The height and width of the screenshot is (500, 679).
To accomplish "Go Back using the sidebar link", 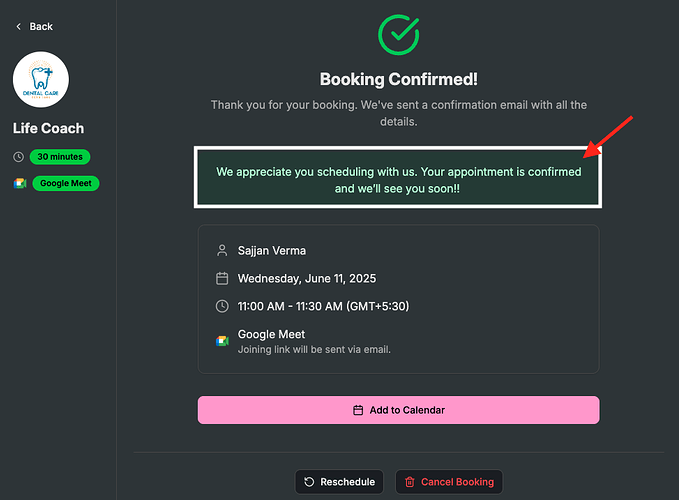I will (34, 27).
